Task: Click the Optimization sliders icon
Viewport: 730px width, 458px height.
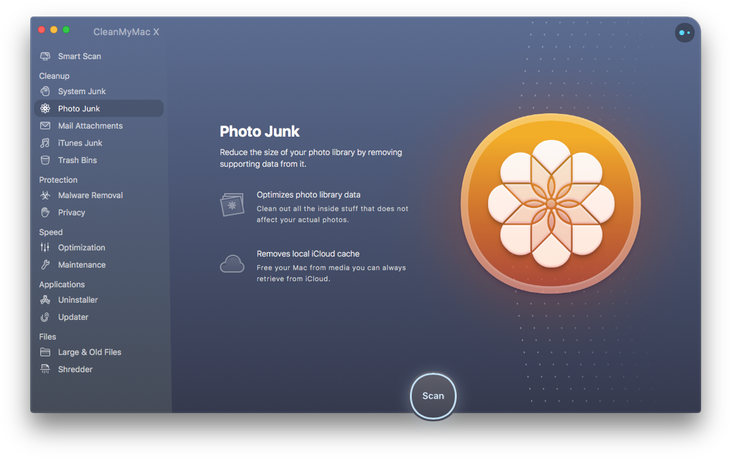Action: tap(45, 247)
